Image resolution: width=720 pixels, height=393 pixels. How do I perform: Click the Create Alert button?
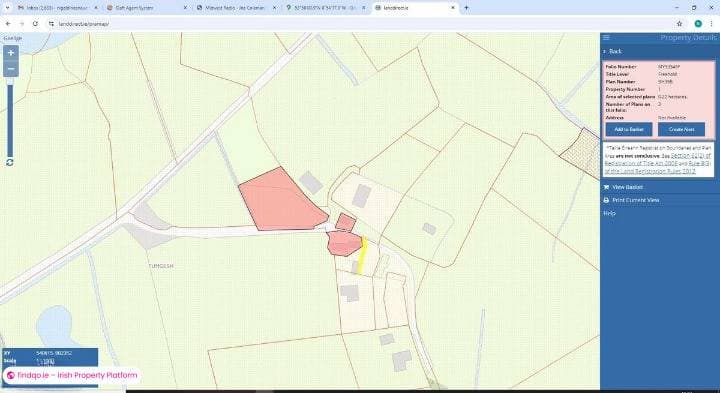pyautogui.click(x=681, y=129)
